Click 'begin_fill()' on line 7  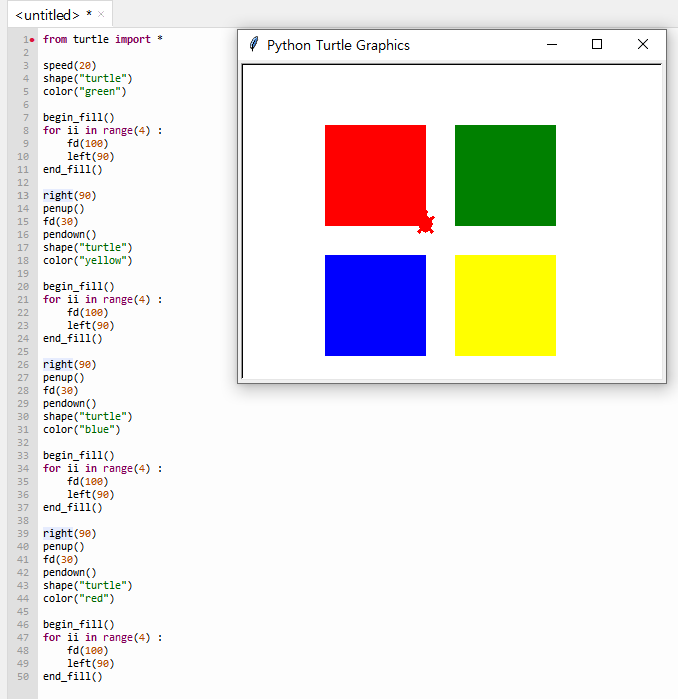[x=78, y=117]
